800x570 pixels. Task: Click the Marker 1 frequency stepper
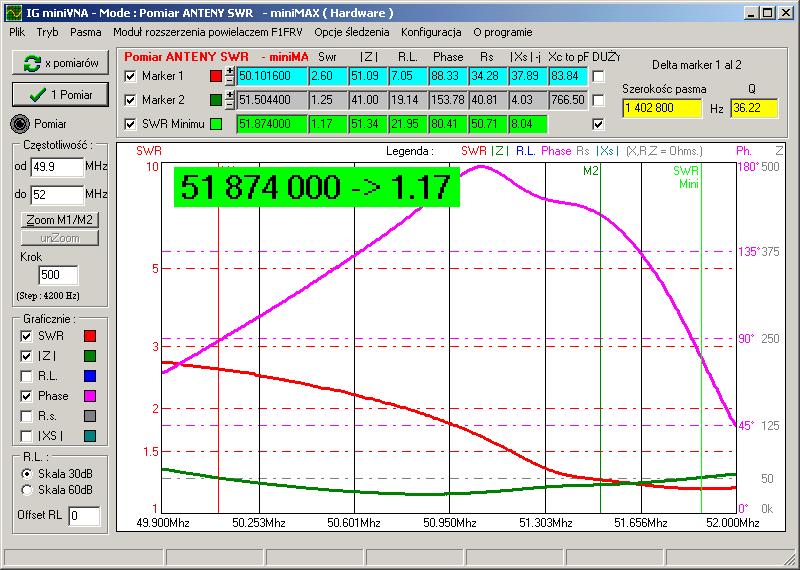pos(230,76)
